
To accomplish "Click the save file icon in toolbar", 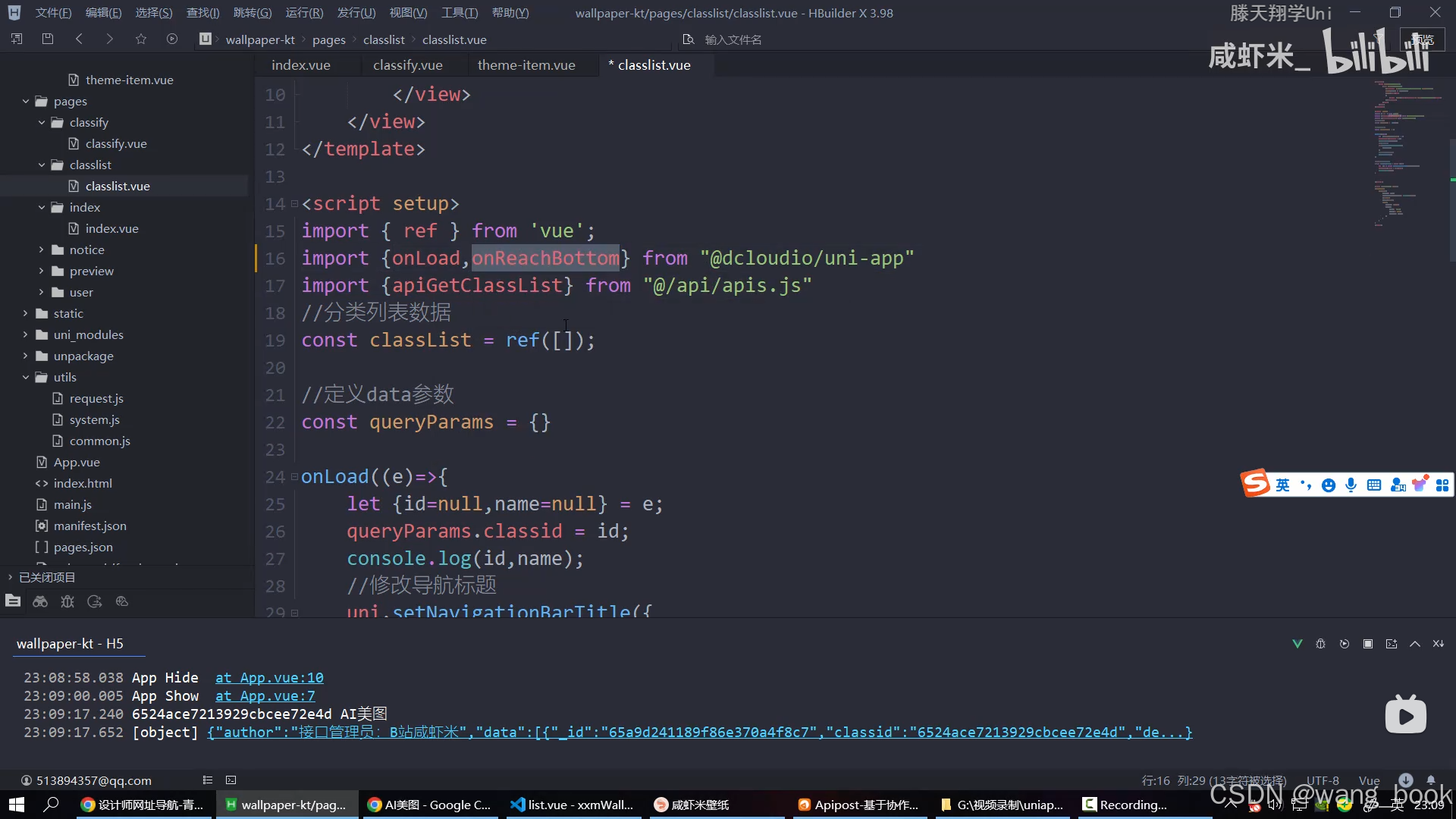I will pos(48,39).
